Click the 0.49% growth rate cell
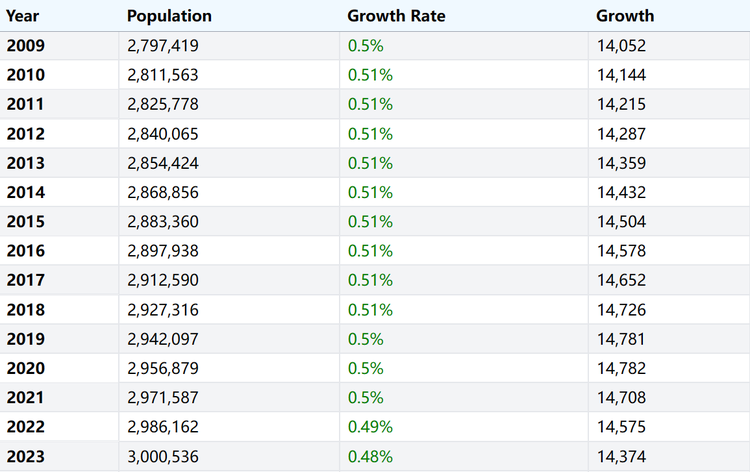Viewport: 750px width, 472px height. 370,427
